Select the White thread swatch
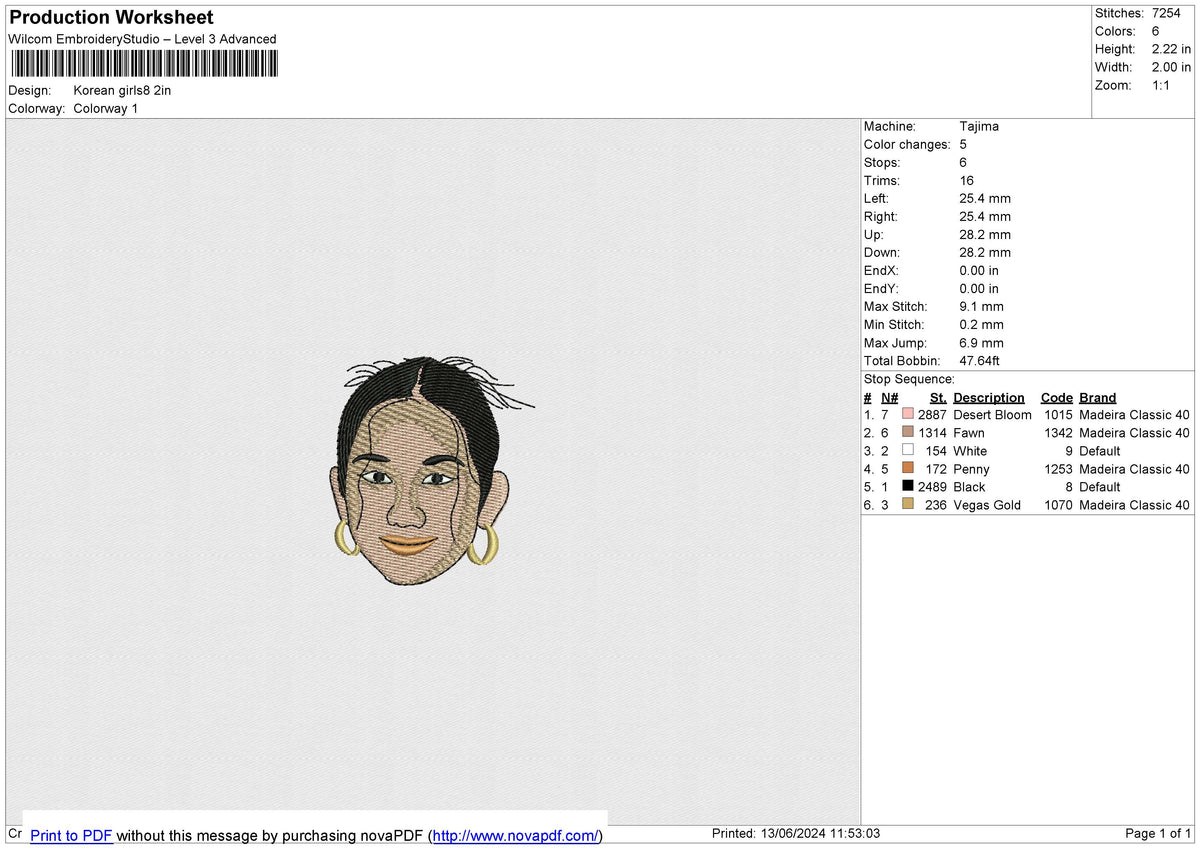This screenshot has height=848, width=1200. tap(908, 450)
